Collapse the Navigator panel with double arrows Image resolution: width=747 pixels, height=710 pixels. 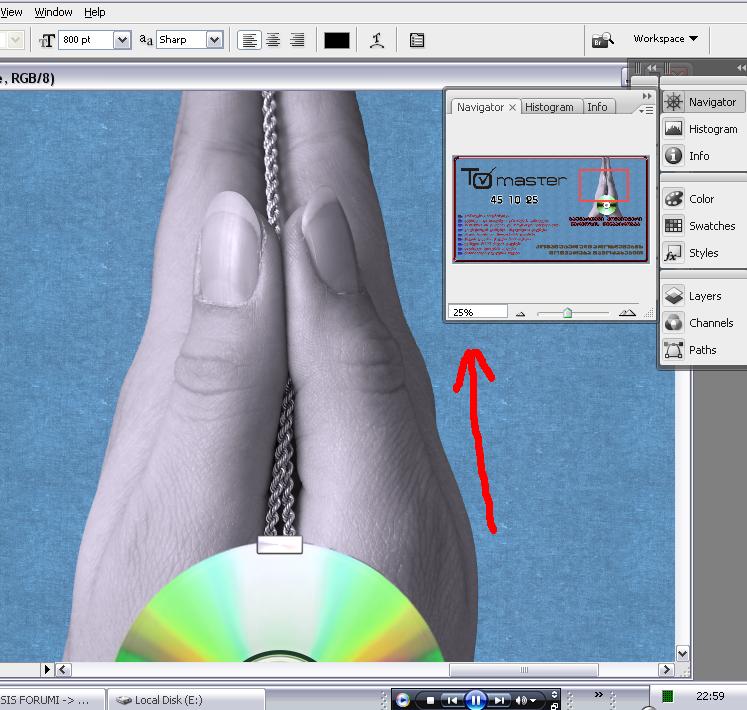coord(646,96)
